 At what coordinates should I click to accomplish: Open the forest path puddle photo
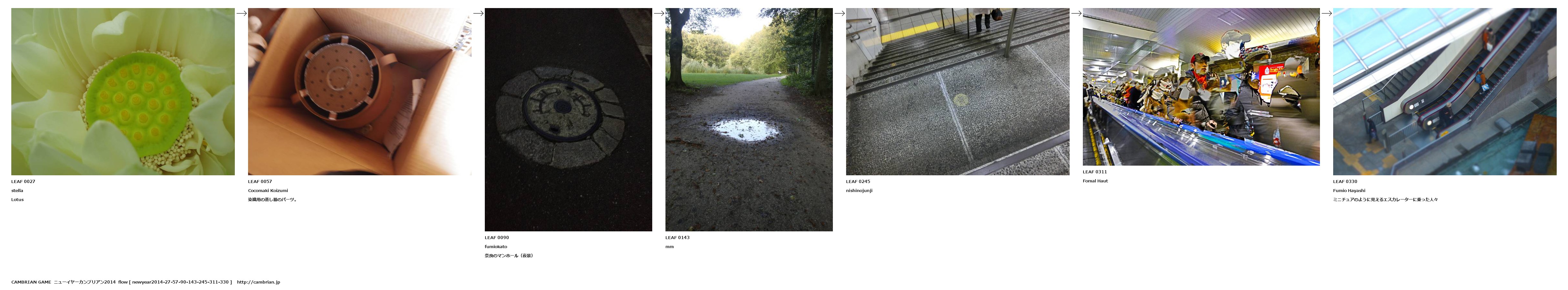point(749,120)
